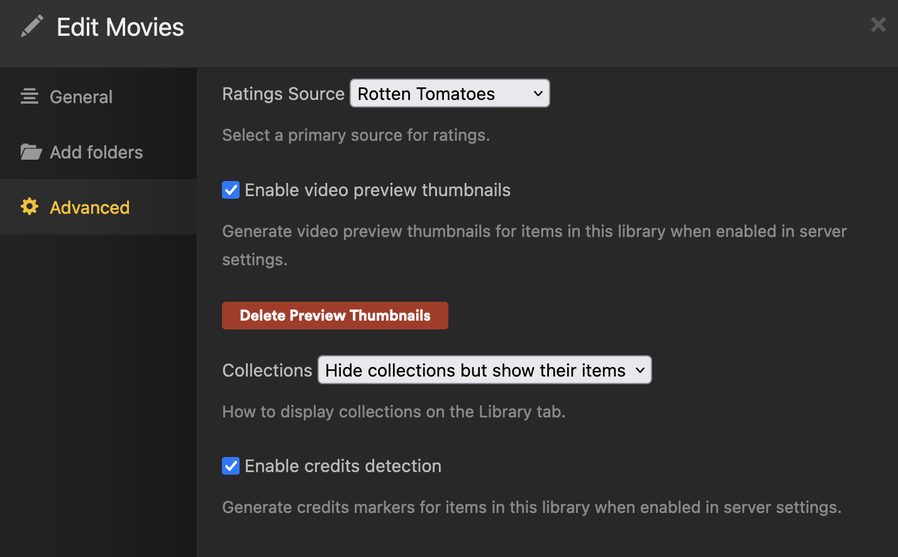Image resolution: width=898 pixels, height=557 pixels.
Task: Click the General lines icon in sidebar
Action: [x=30, y=97]
